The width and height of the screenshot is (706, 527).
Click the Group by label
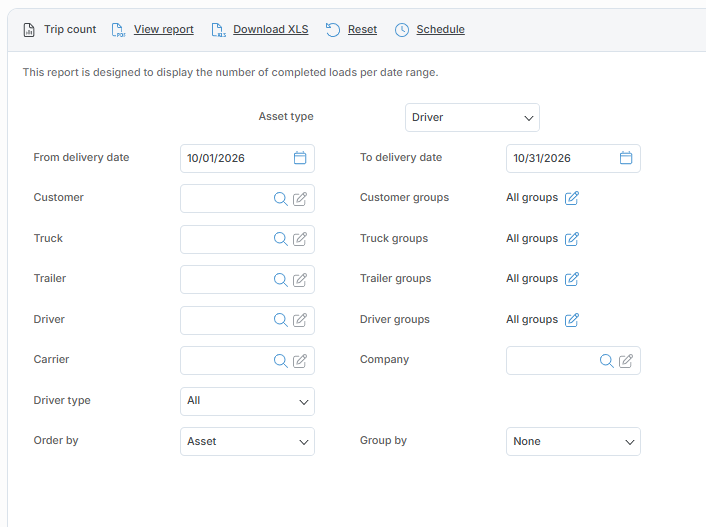(x=383, y=440)
